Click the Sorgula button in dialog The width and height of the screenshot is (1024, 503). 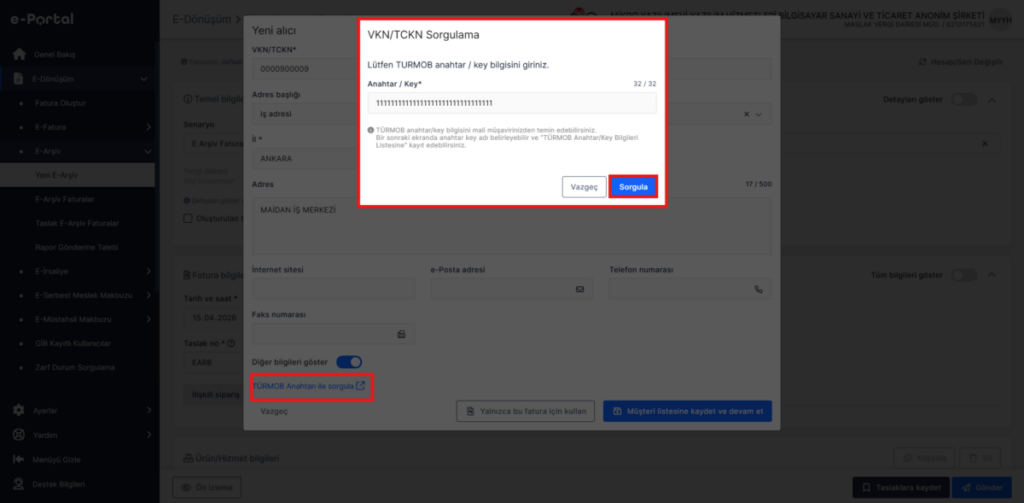tap(633, 187)
